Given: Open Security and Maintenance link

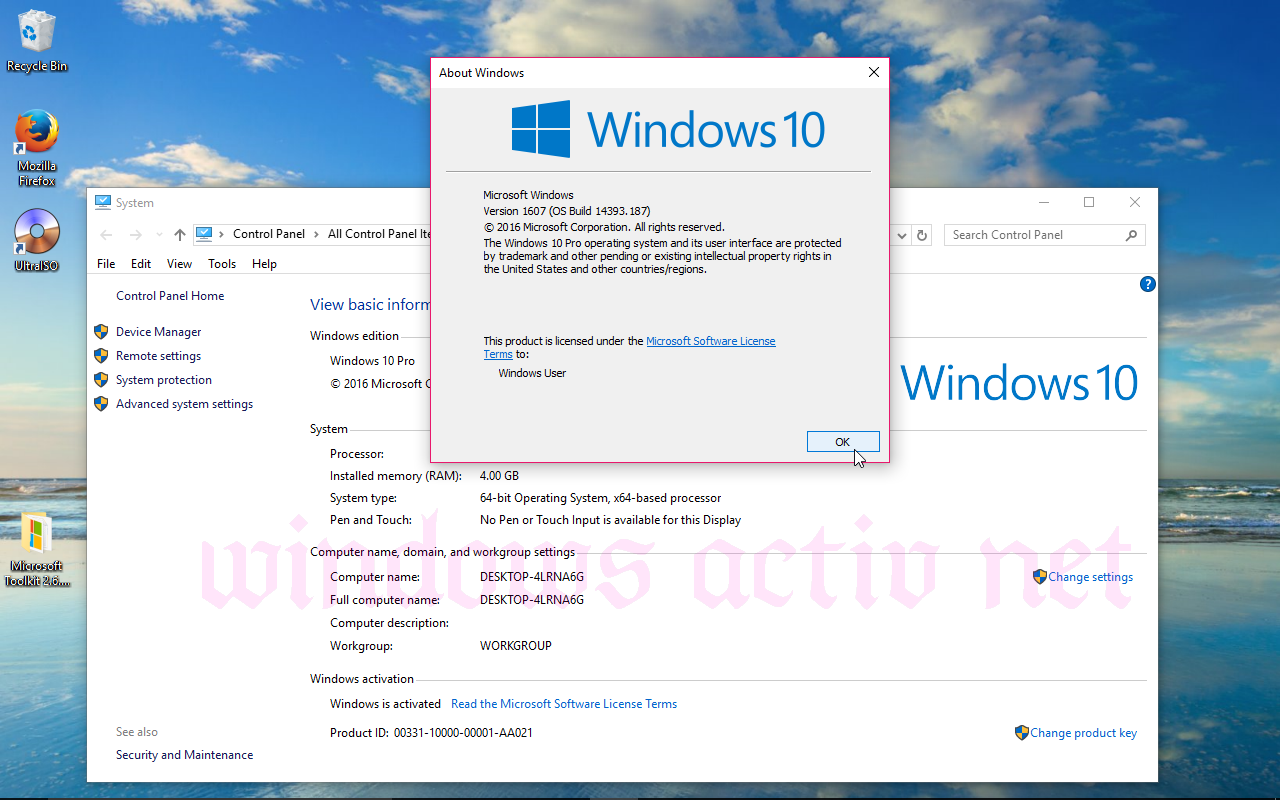Looking at the screenshot, I should pos(184,755).
